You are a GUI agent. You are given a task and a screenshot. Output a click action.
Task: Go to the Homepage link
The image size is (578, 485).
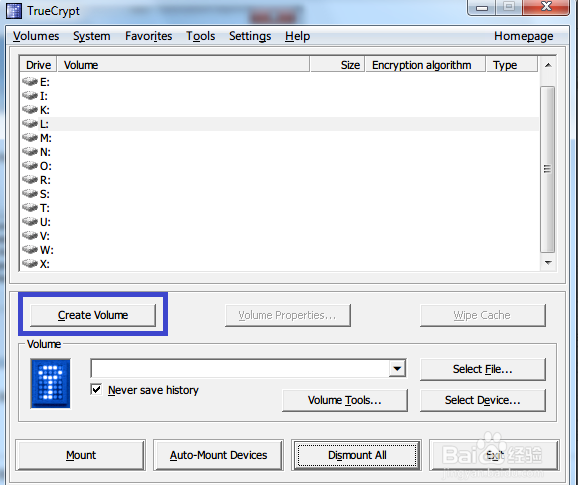[x=523, y=36]
